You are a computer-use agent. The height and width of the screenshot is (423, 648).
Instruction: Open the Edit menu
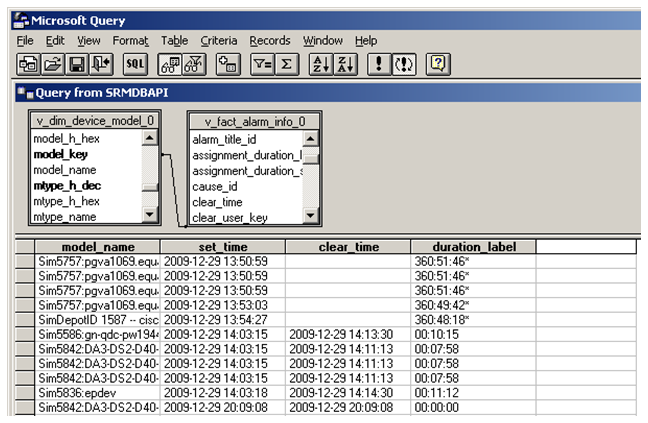[x=55, y=41]
